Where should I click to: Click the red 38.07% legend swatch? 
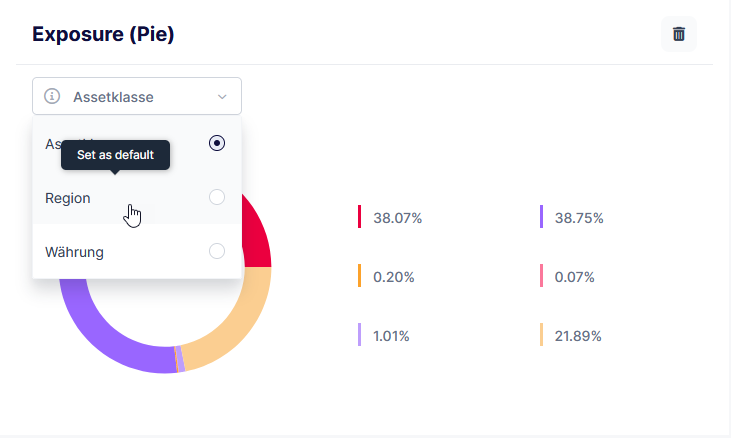click(359, 217)
